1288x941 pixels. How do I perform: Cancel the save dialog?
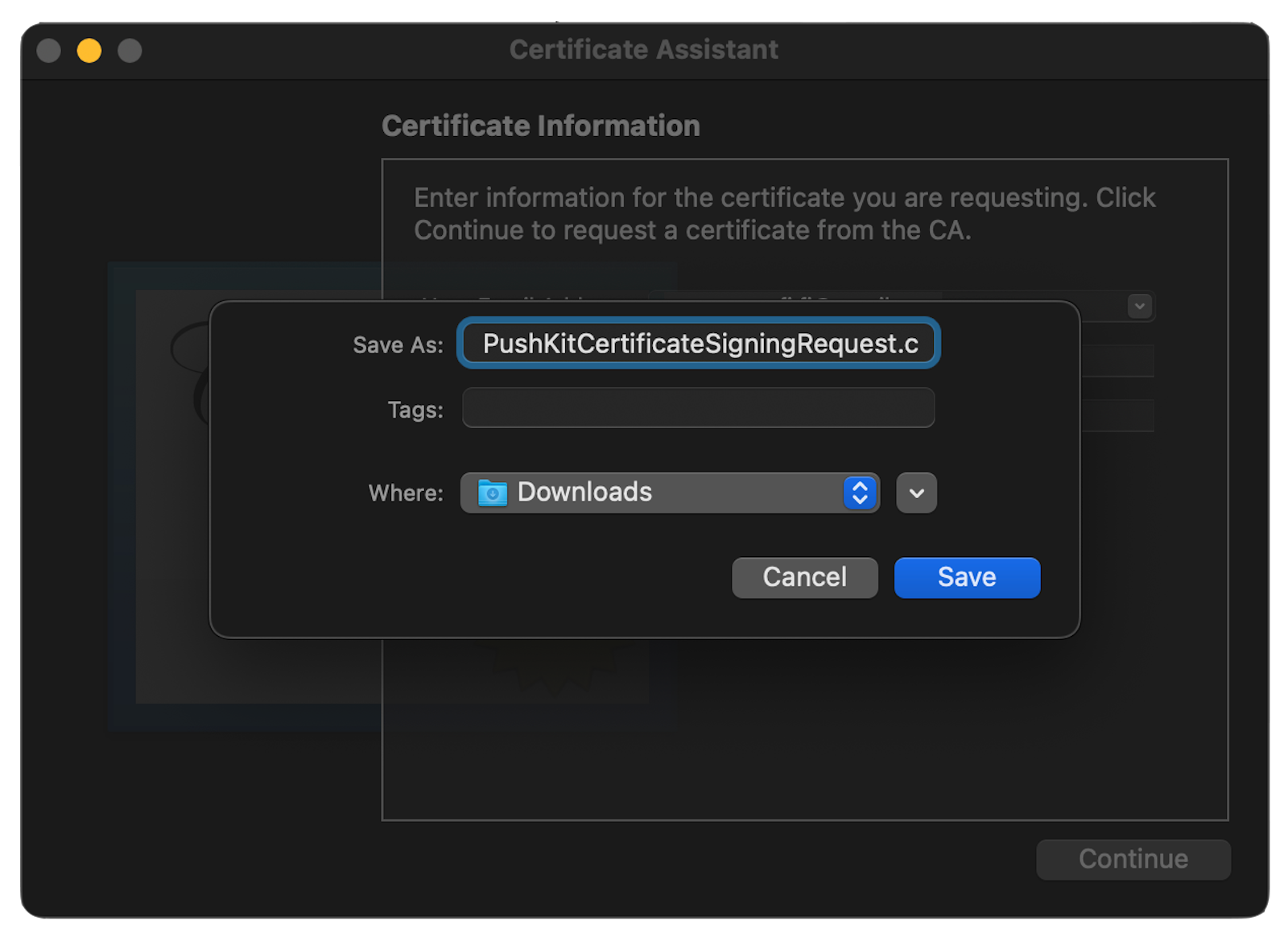(804, 577)
